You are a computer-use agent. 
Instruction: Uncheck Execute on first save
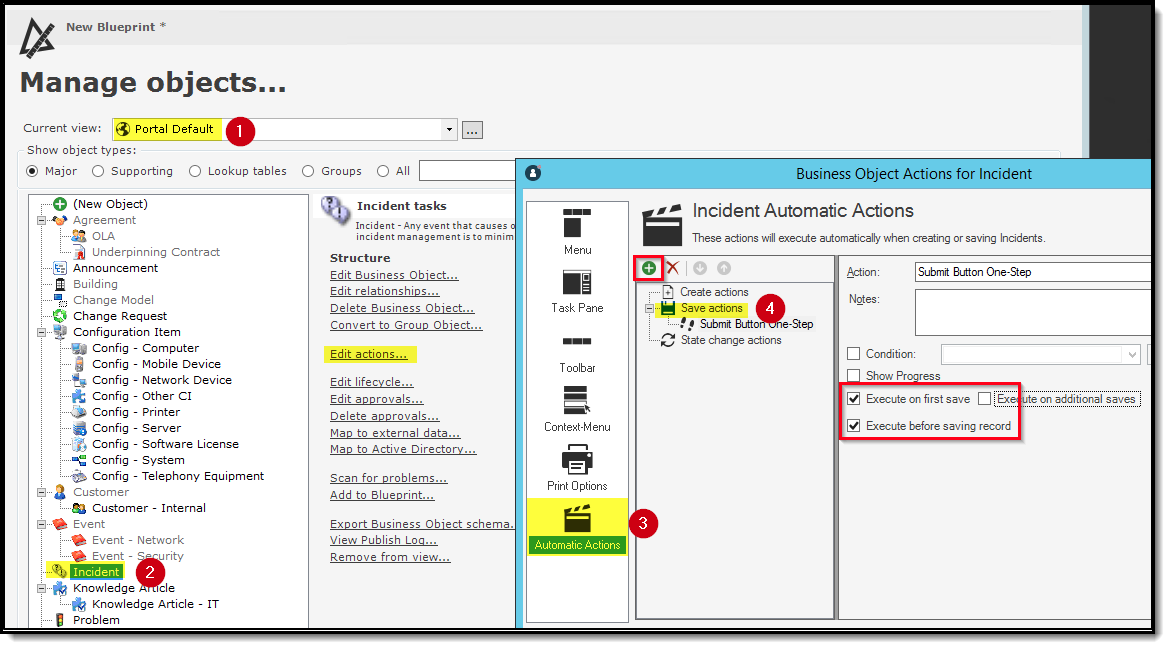click(854, 398)
